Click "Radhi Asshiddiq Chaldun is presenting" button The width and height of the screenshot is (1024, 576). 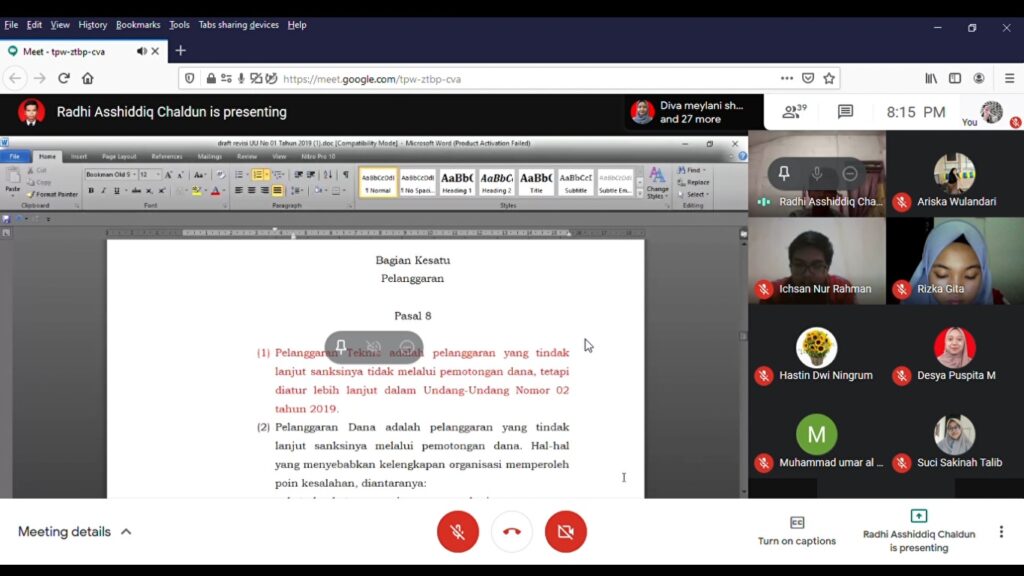(918, 531)
